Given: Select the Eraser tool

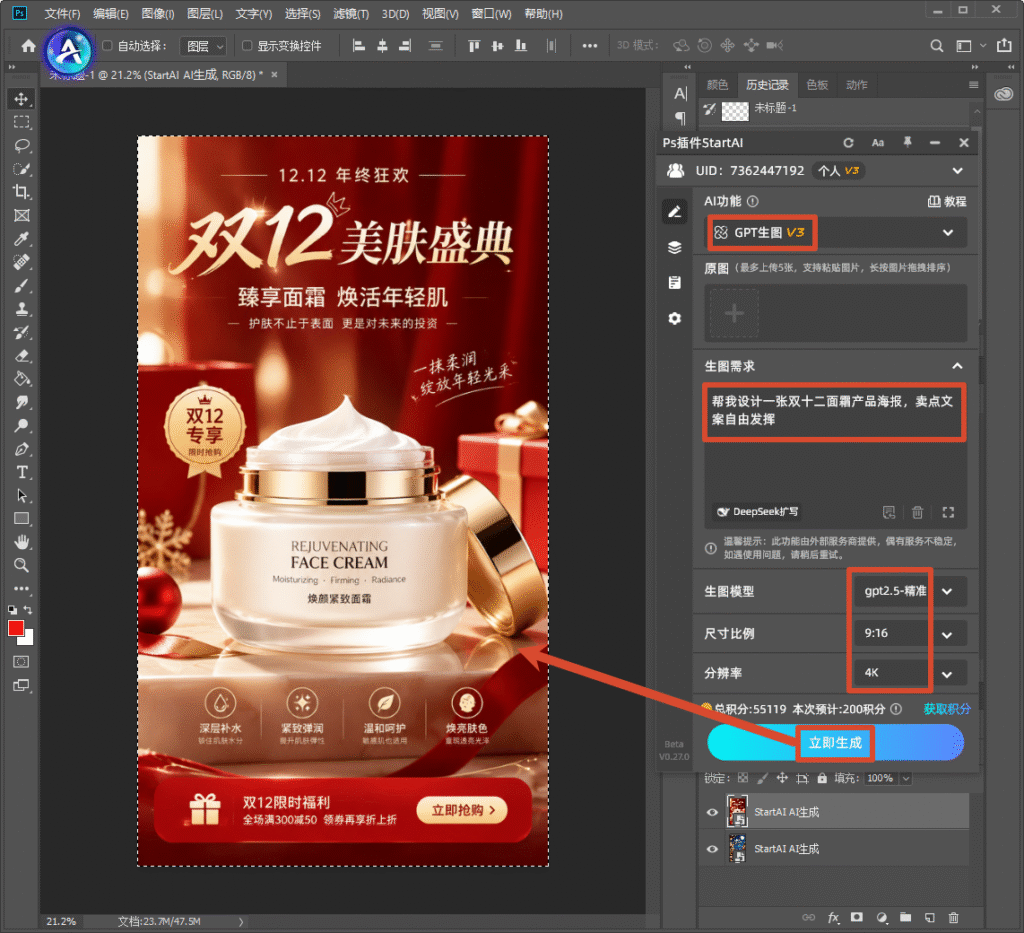Looking at the screenshot, I should coord(22,356).
